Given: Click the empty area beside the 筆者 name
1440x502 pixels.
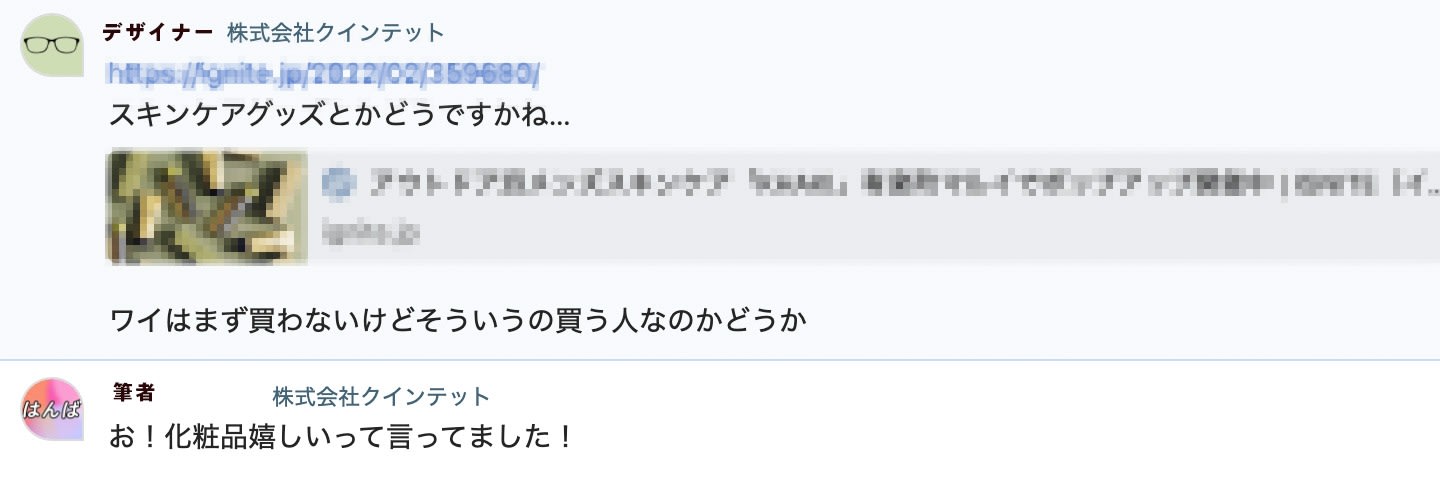Looking at the screenshot, I should [214, 394].
